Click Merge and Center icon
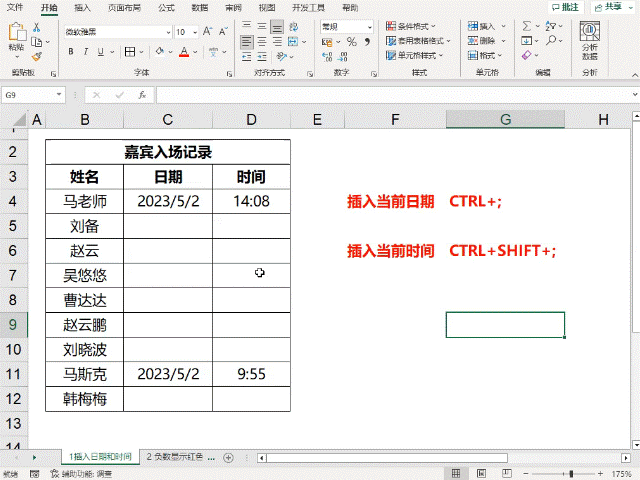The width and height of the screenshot is (640, 480). click(293, 42)
